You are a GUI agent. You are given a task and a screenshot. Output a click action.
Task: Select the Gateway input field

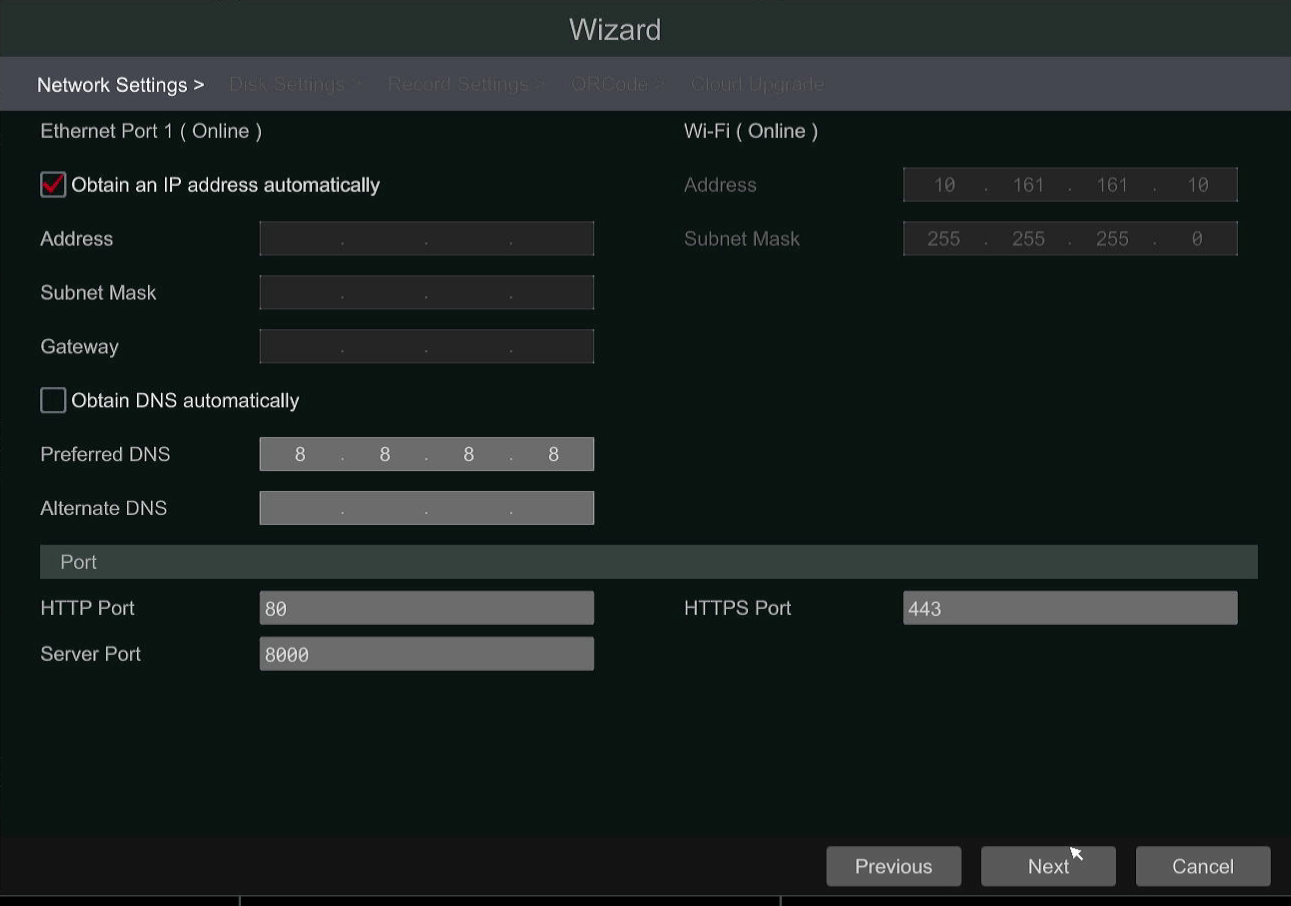427,347
